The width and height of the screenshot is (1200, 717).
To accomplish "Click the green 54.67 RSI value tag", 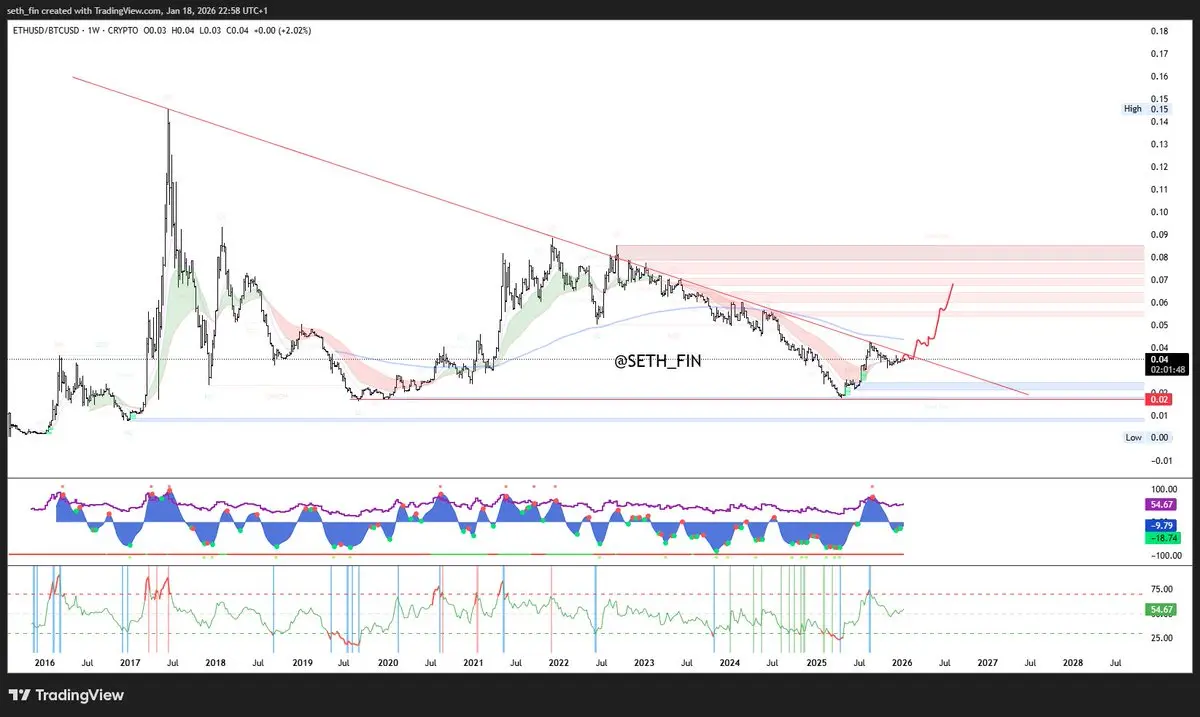I will tap(1163, 609).
